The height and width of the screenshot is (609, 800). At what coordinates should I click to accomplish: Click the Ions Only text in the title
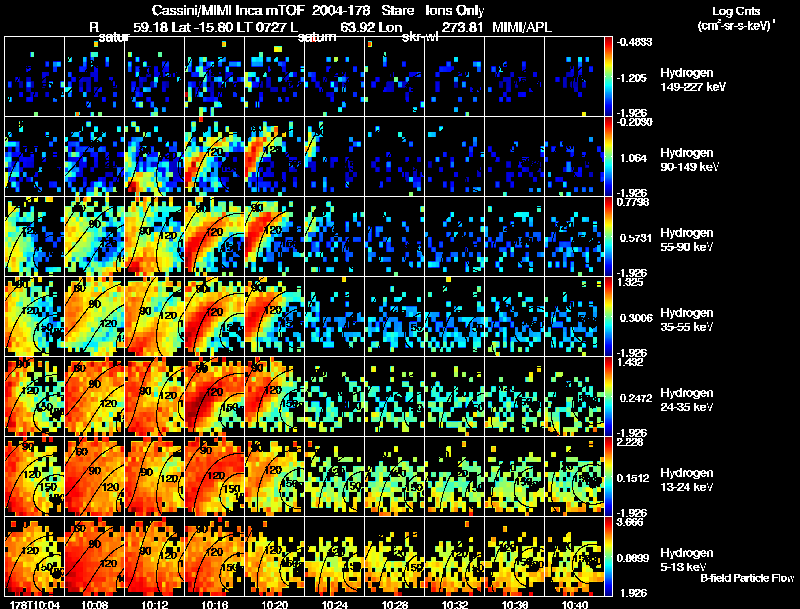(x=455, y=10)
